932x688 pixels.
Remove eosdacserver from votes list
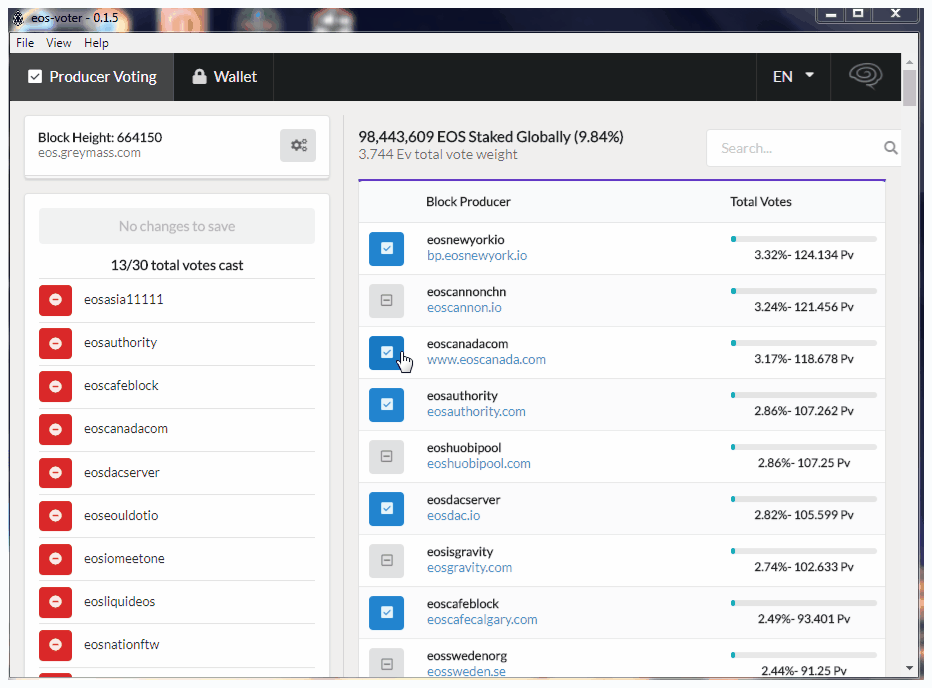[x=55, y=473]
